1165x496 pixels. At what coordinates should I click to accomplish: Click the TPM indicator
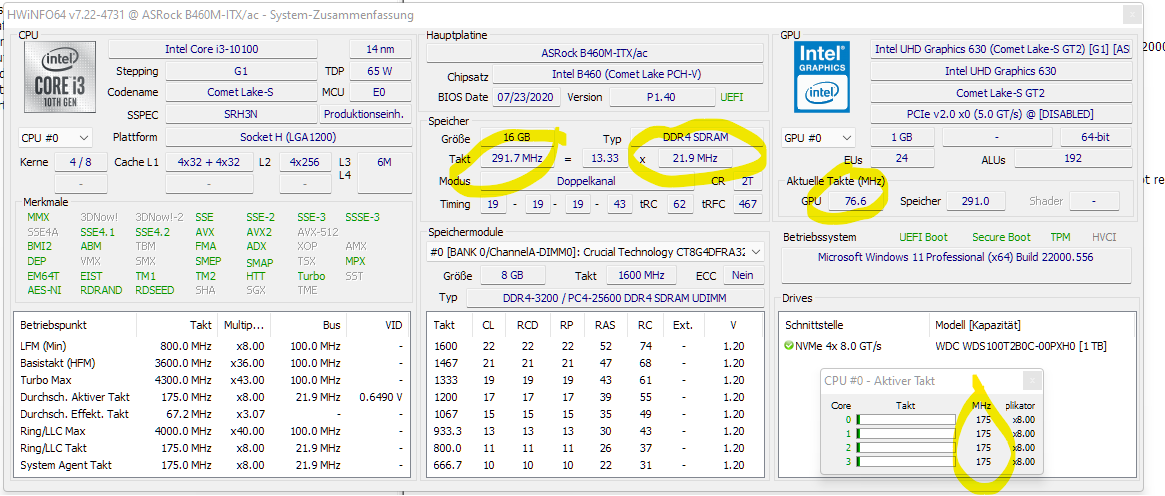pyautogui.click(x=1061, y=238)
